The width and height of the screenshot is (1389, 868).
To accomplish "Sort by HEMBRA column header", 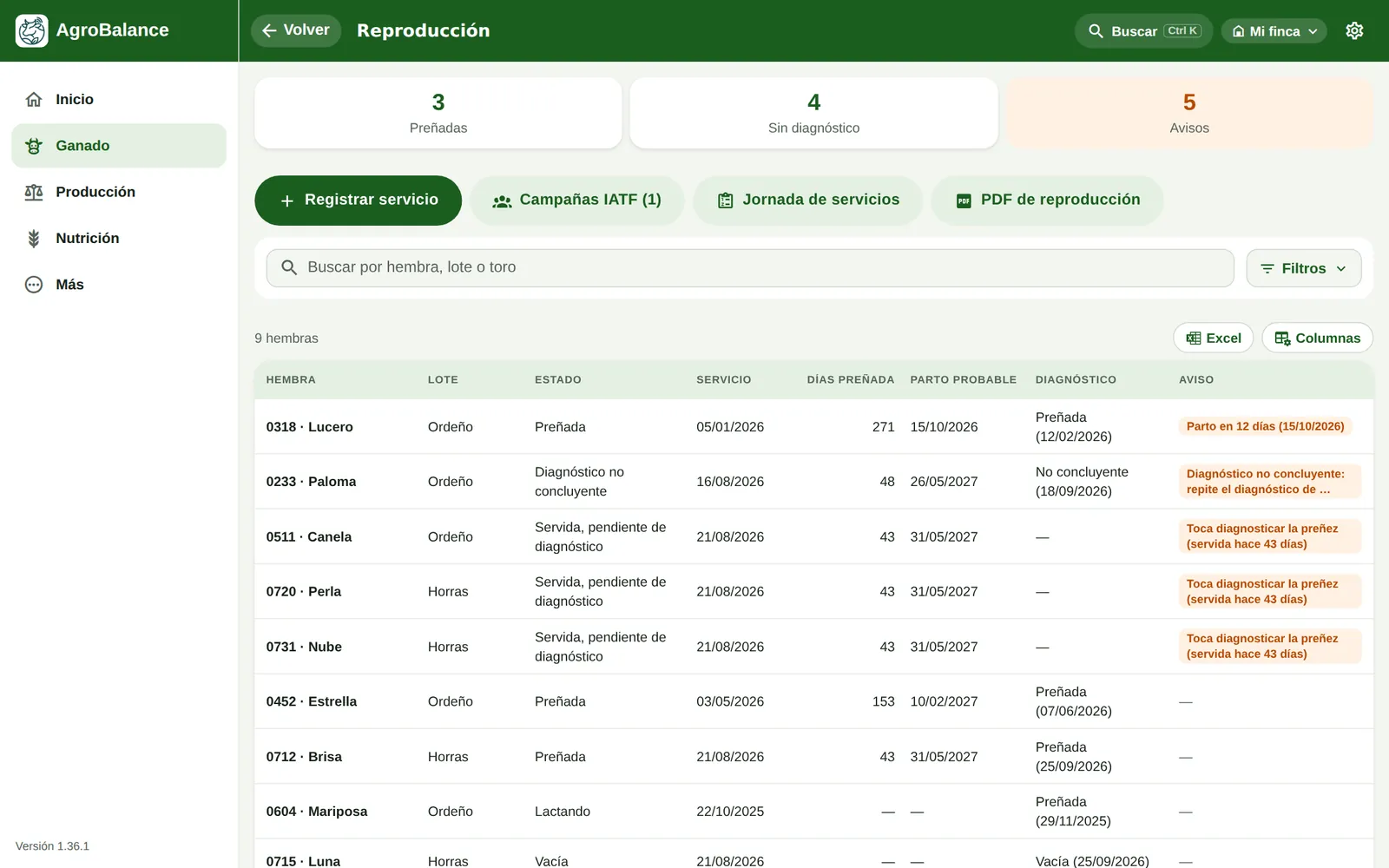I will click(x=291, y=380).
